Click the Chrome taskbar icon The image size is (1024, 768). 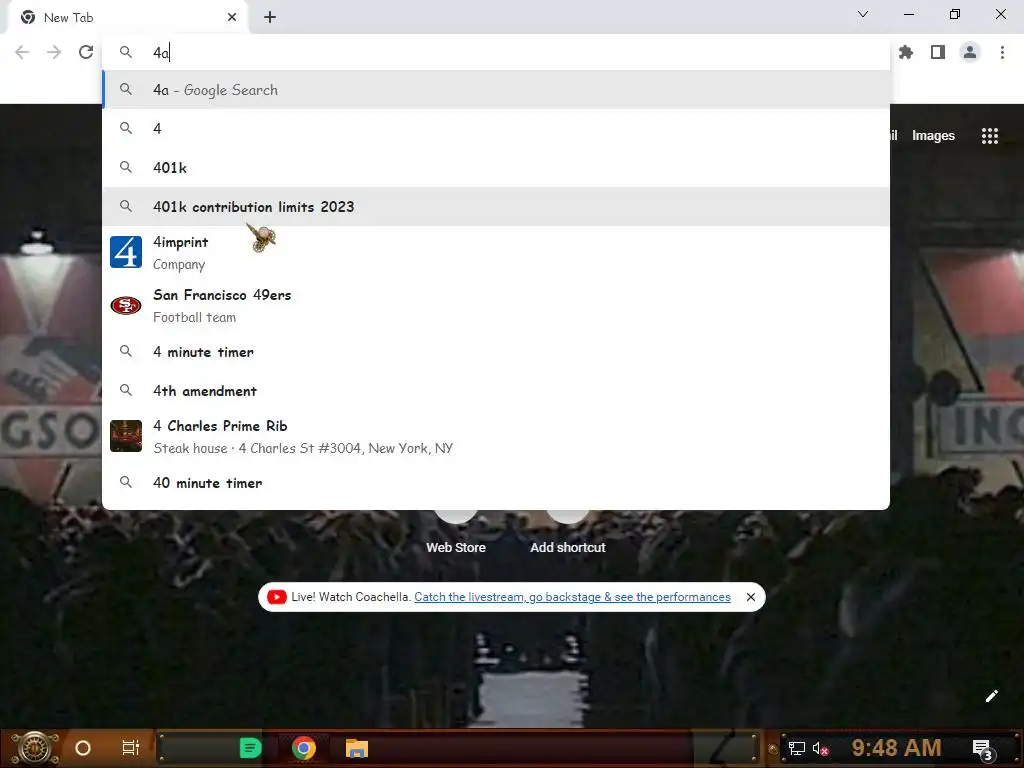(x=304, y=748)
